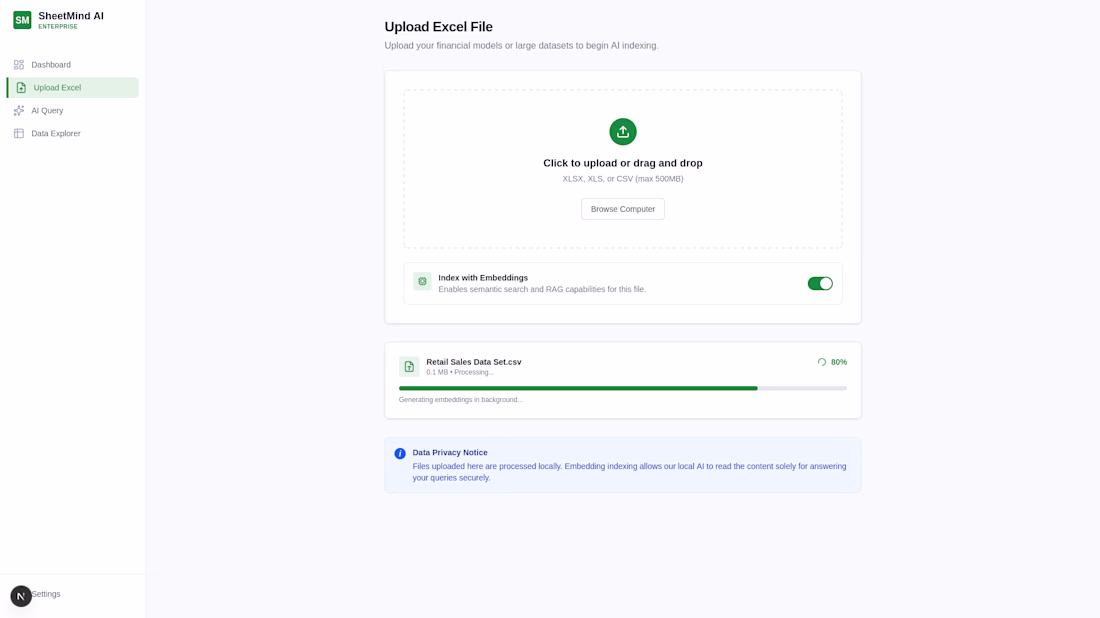Viewport: 1100px width, 618px height.
Task: Click the embeddings chip icon
Action: point(422,281)
